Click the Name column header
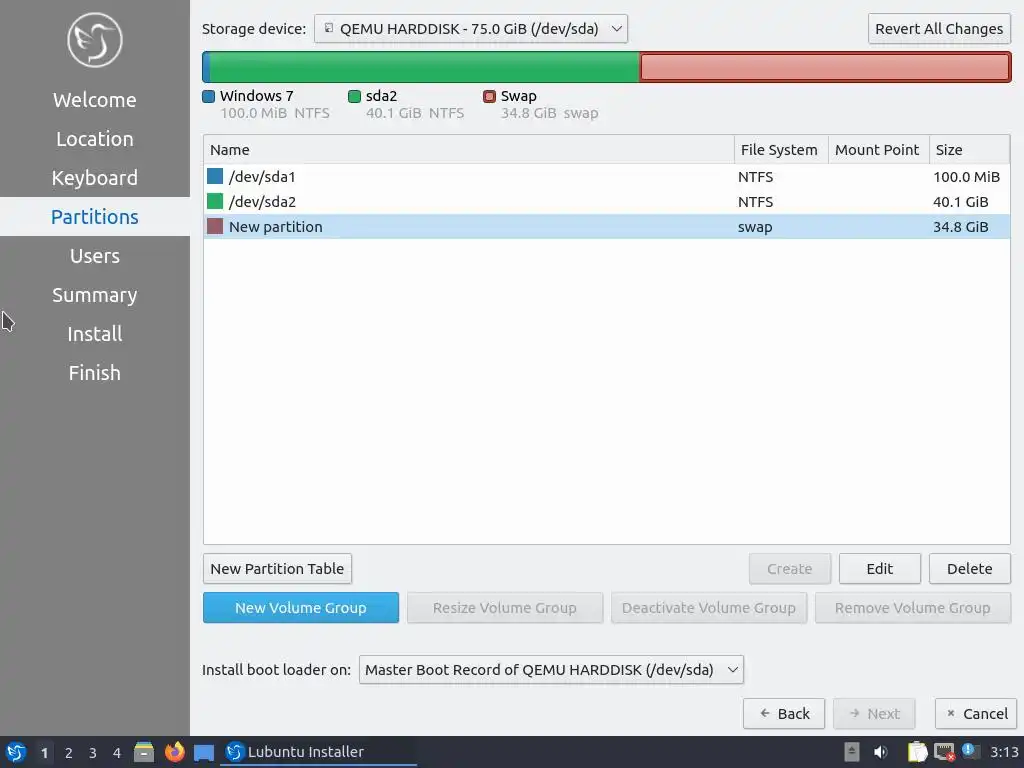The width and height of the screenshot is (1024, 768). point(469,150)
